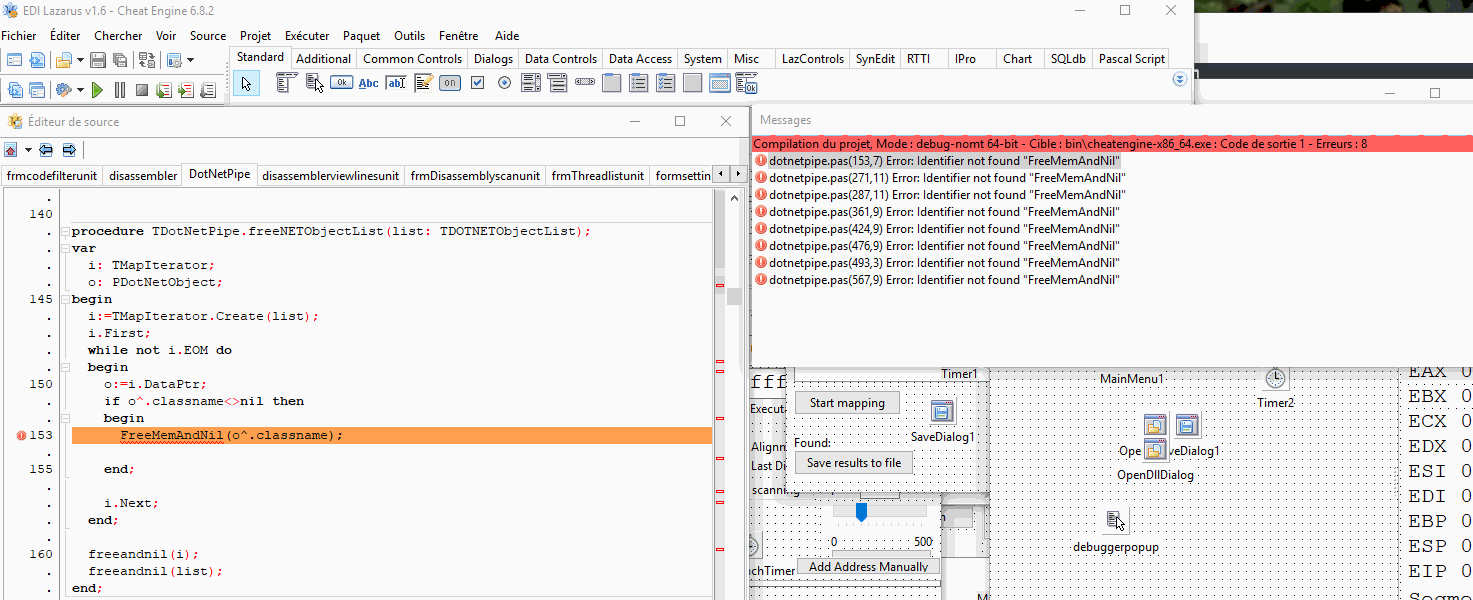Select the TLabel component labeled Abc
Image resolution: width=1473 pixels, height=600 pixels.
coord(368,83)
